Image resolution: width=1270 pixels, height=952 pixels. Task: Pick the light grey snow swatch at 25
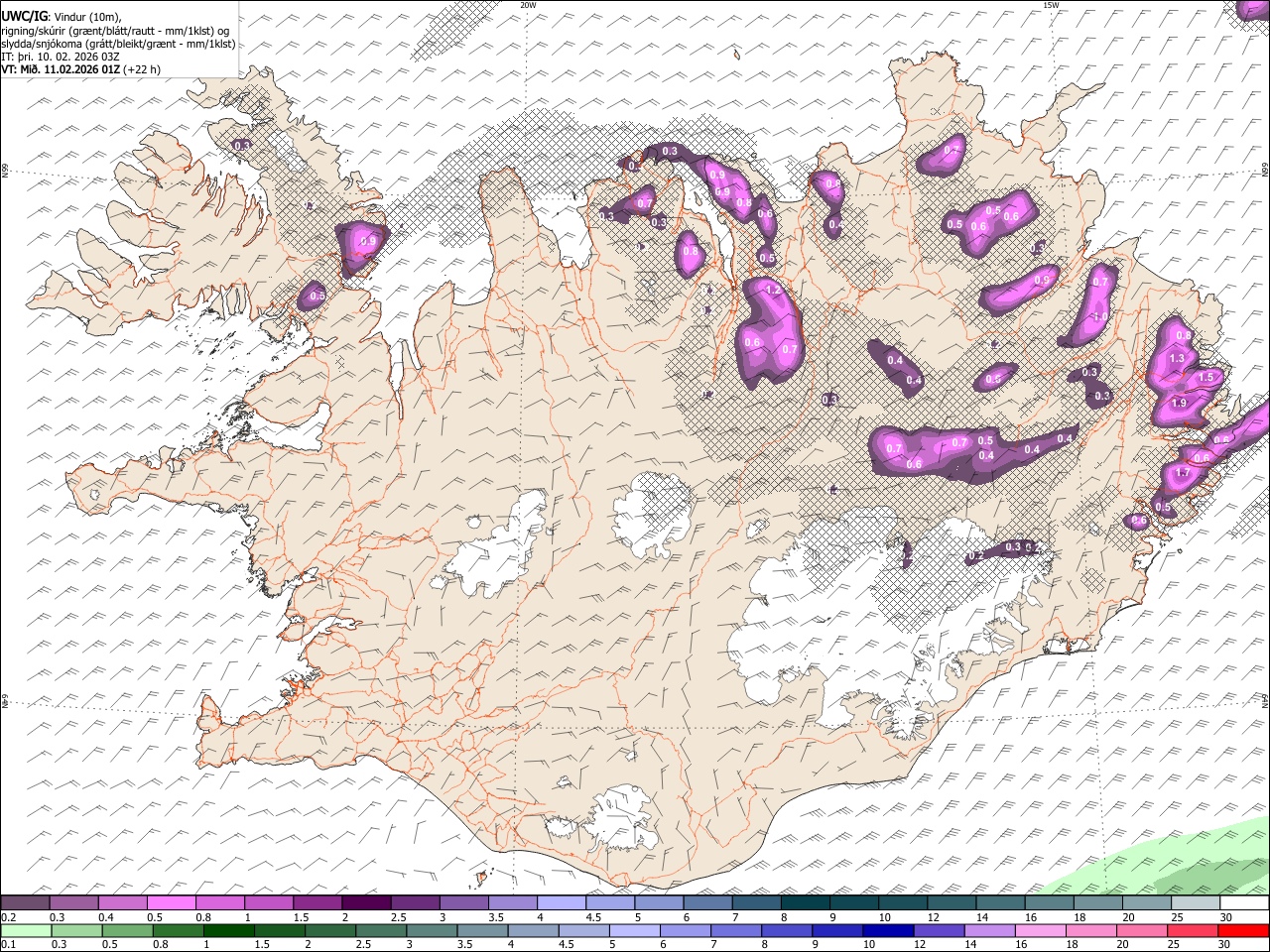pos(1195,902)
